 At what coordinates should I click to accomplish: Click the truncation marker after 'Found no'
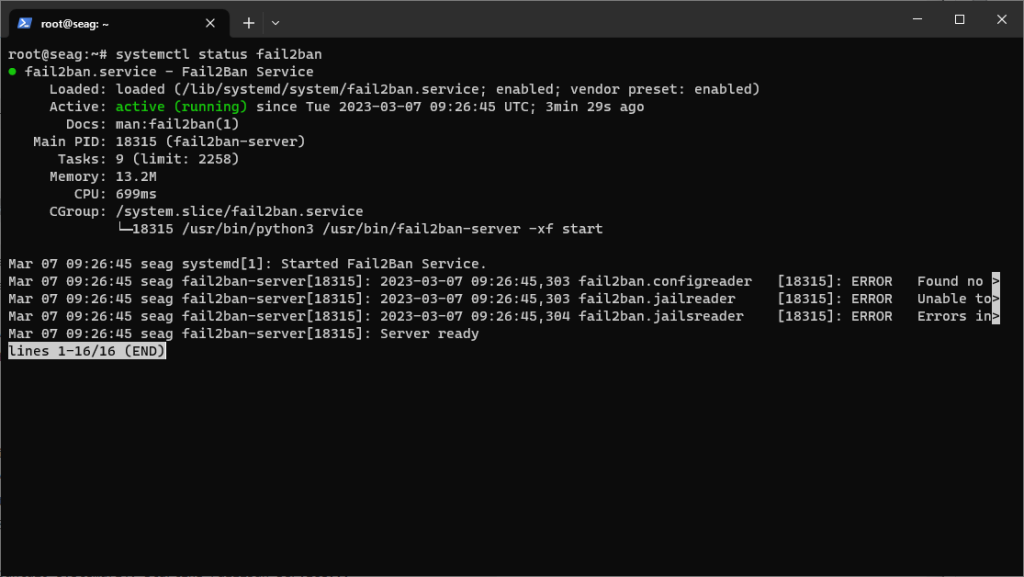tap(996, 281)
